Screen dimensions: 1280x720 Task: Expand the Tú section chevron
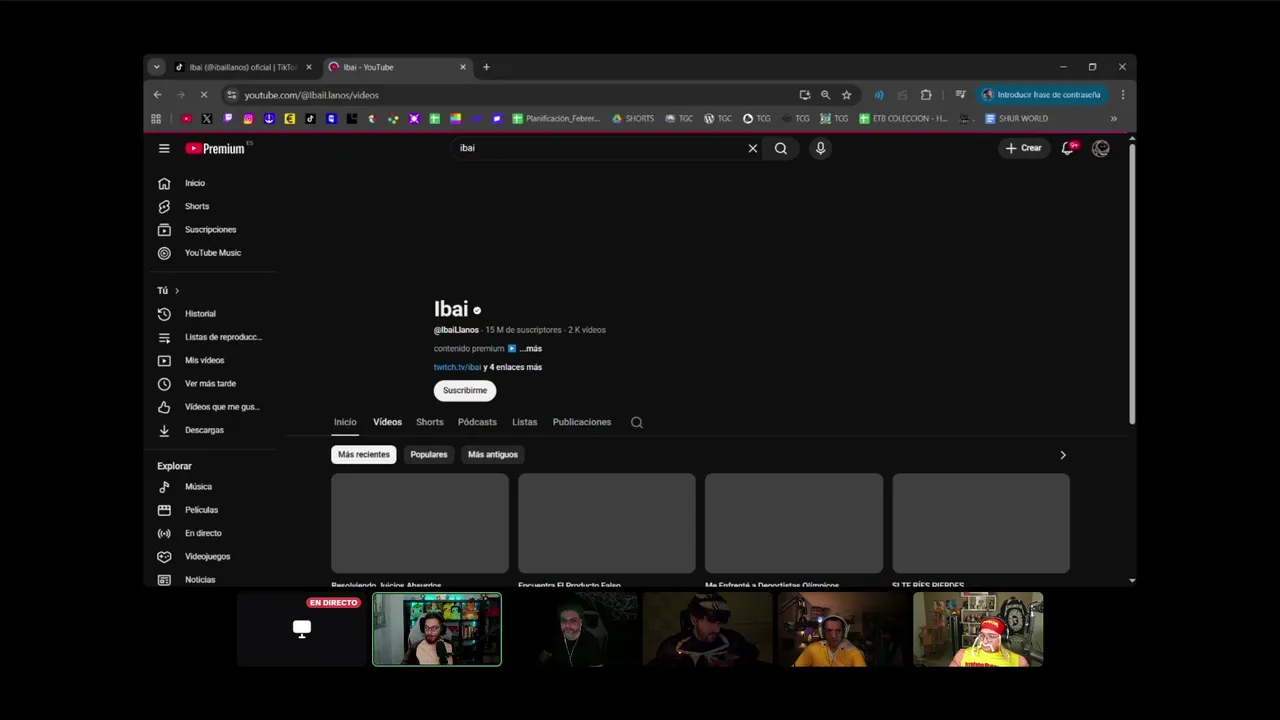coord(177,291)
